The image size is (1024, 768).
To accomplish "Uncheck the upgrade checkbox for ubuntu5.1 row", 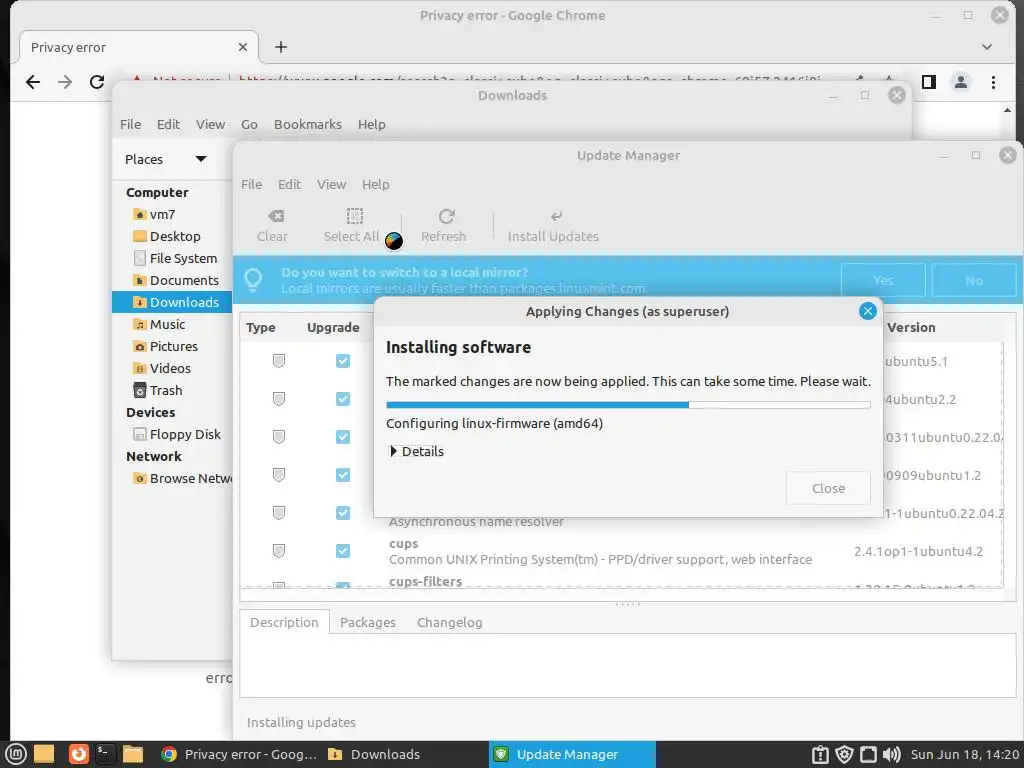I will coord(343,361).
